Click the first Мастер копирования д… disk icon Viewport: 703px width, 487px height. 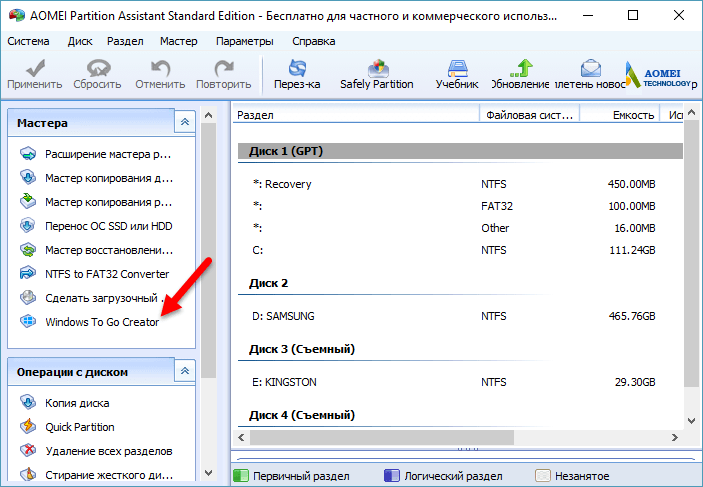click(28, 178)
